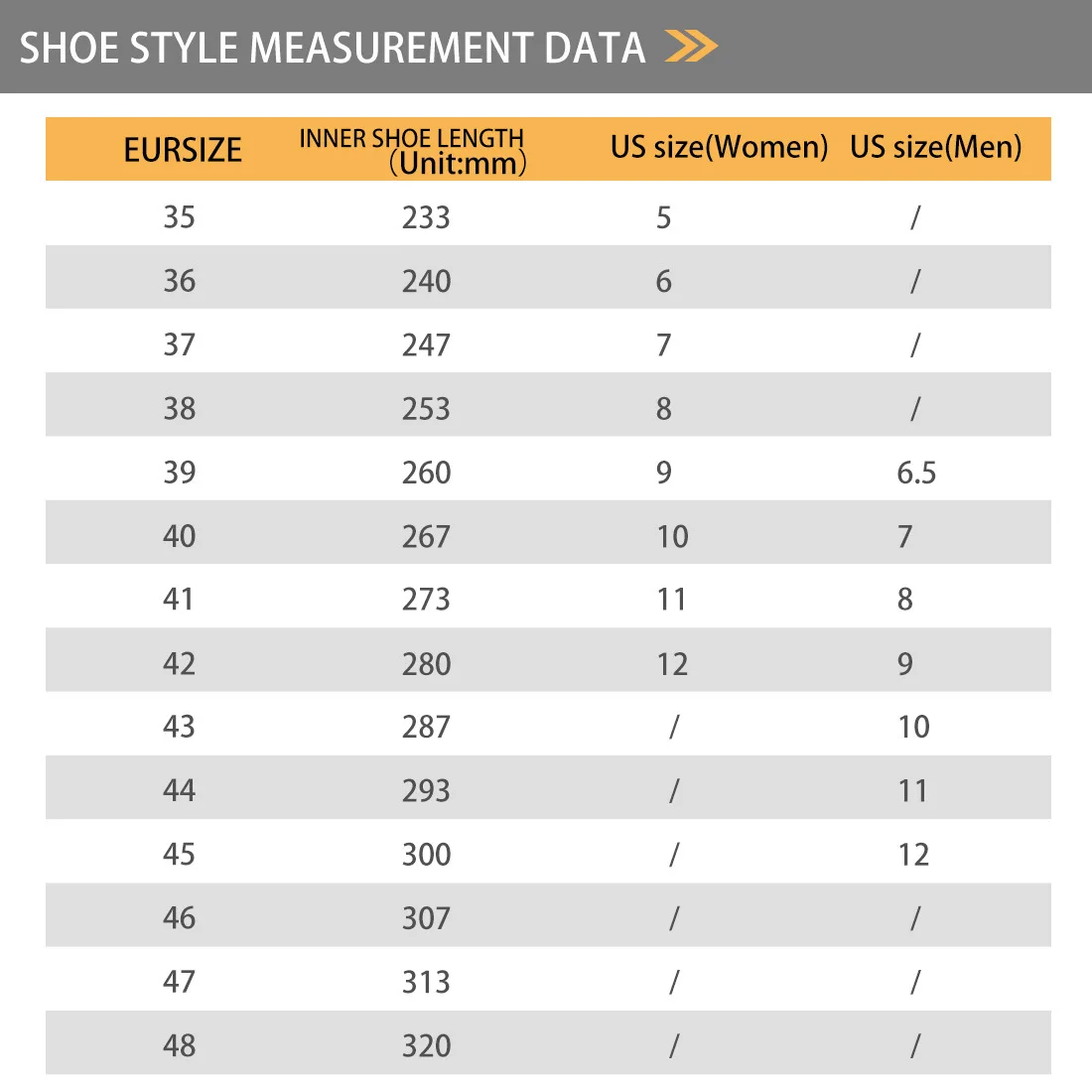The image size is (1092, 1092).
Task: Click women's US size 8 cell
Action: tap(664, 409)
